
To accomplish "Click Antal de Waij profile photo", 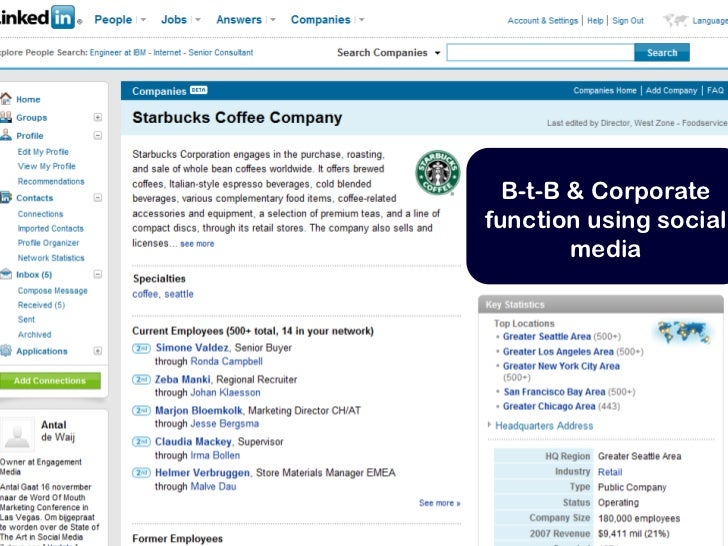I will pyautogui.click(x=17, y=434).
